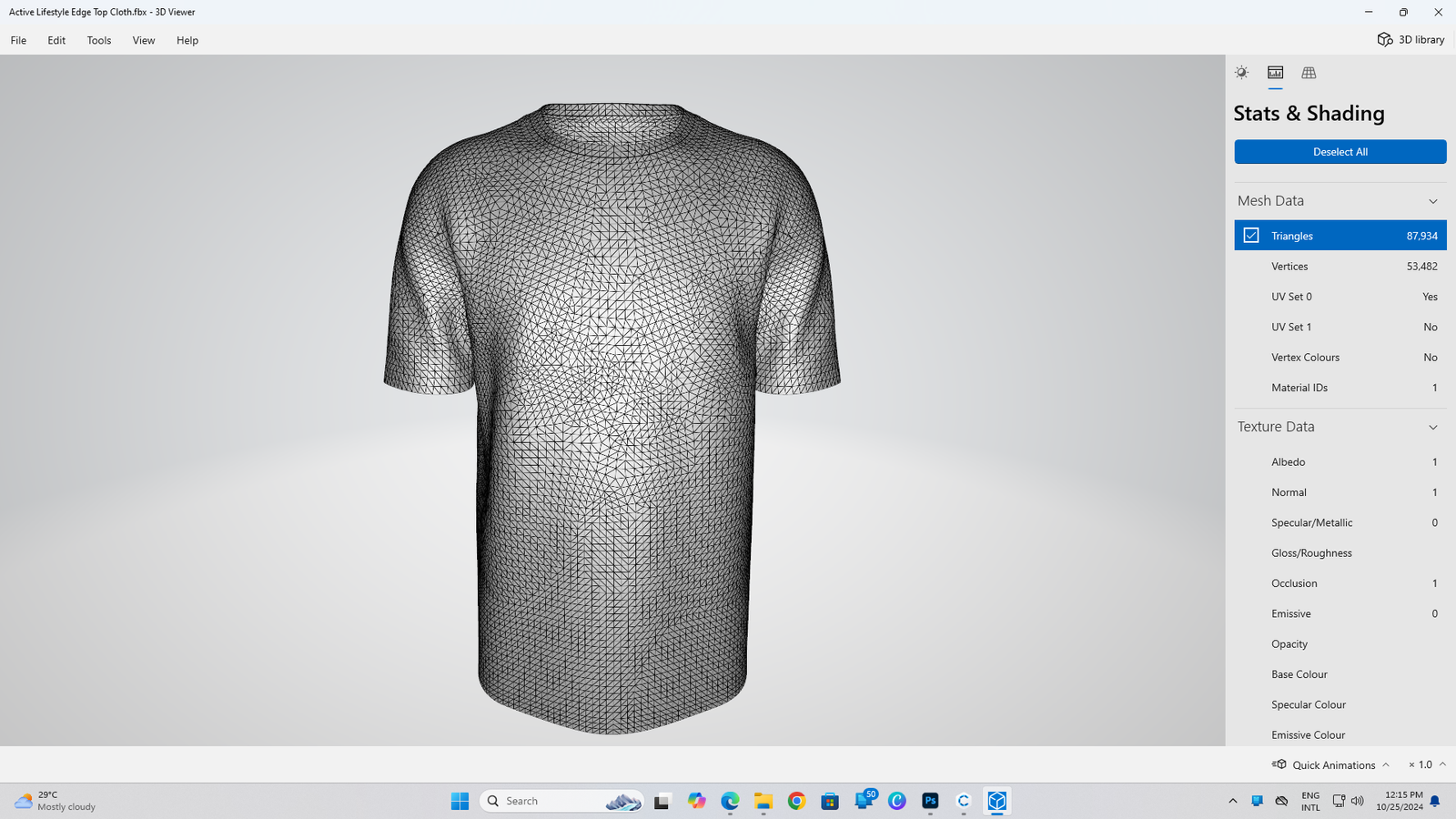The image size is (1456, 819).
Task: Open the weather widget 29°C
Action: (x=55, y=801)
